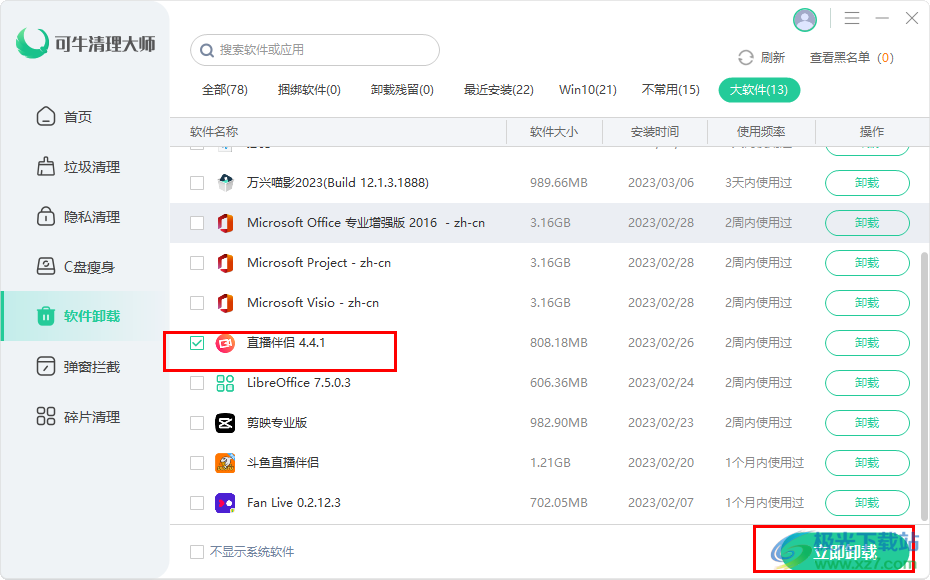The height and width of the screenshot is (580, 930).
Task: Click size value 989.66MB
Action: pyautogui.click(x=559, y=183)
